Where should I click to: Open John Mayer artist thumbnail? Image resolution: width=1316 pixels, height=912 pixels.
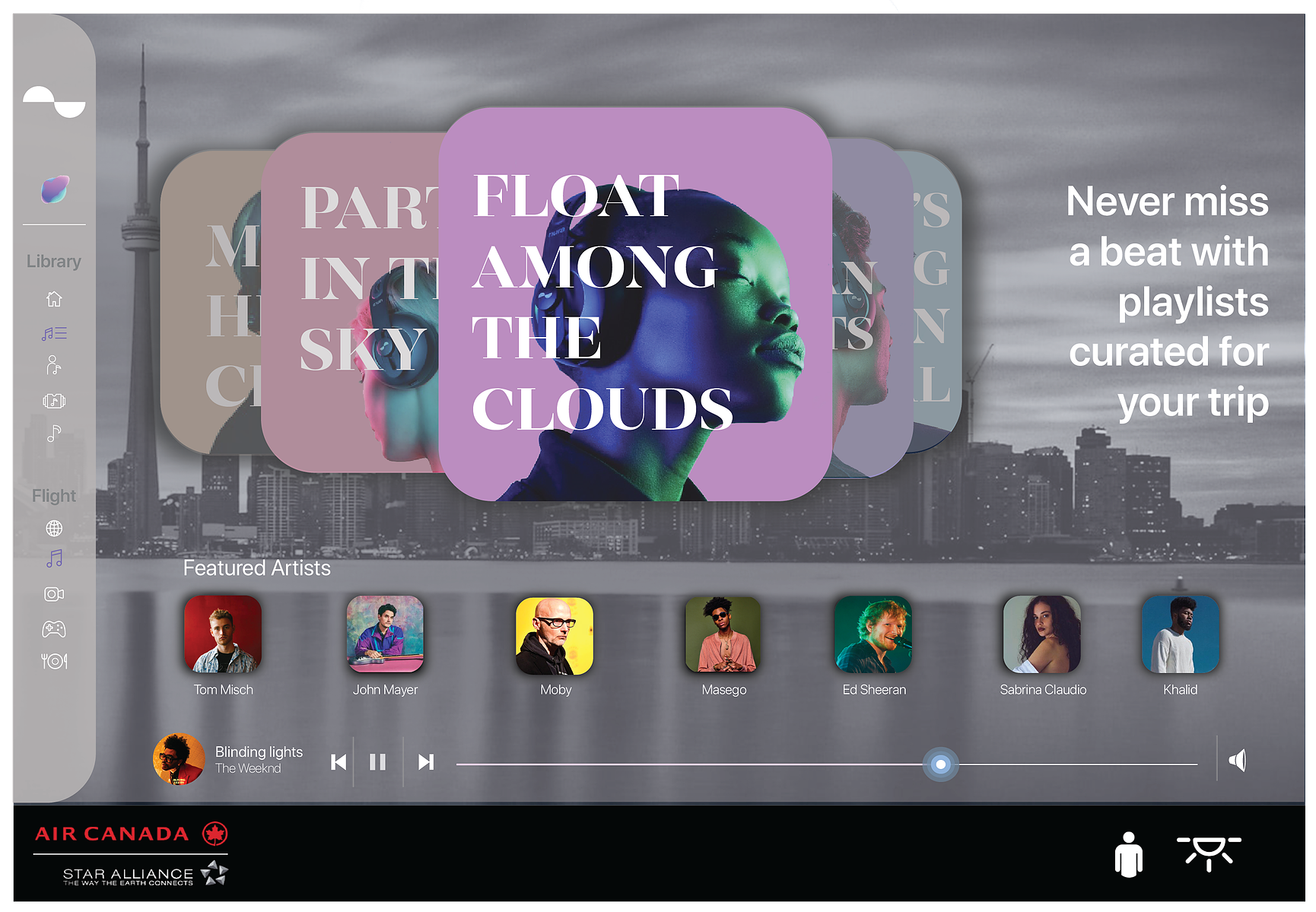click(385, 634)
